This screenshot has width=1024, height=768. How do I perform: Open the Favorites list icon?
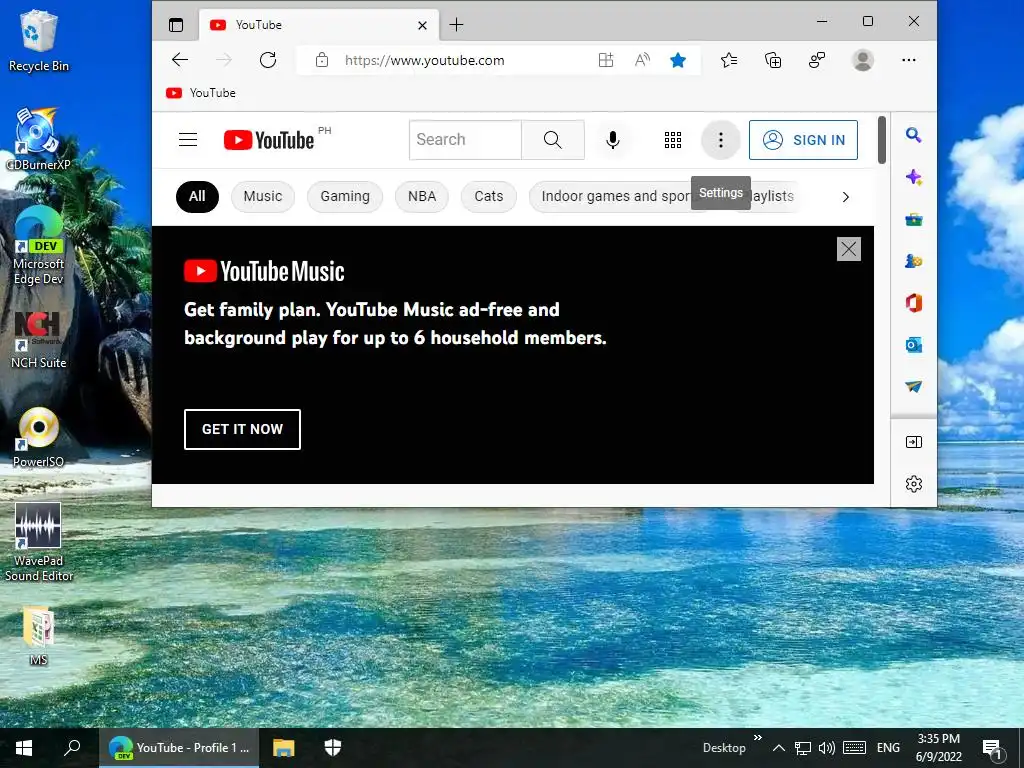pyautogui.click(x=729, y=60)
